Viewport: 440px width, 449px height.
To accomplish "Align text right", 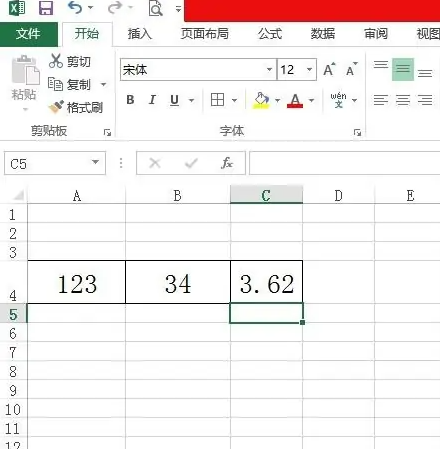I will tap(425, 100).
